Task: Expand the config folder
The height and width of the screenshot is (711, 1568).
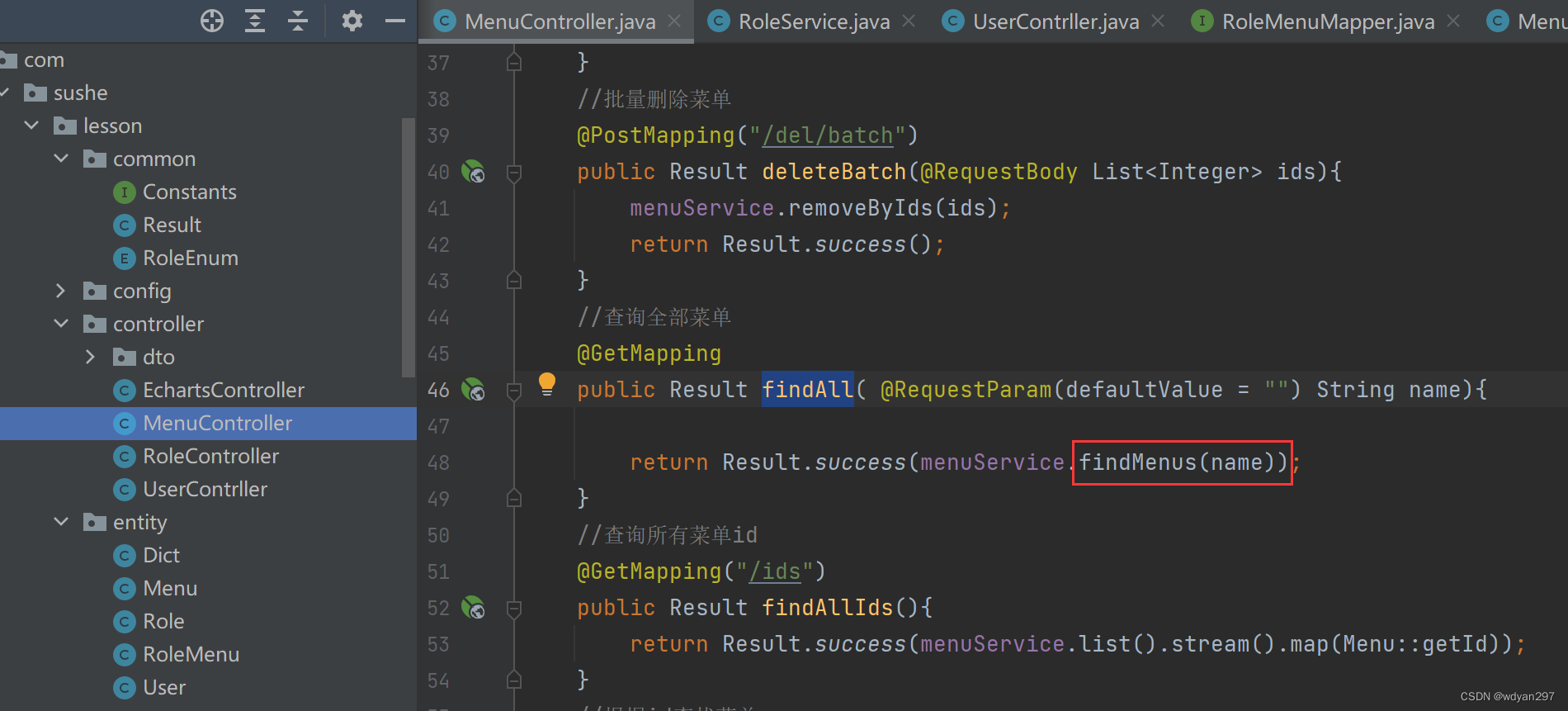Action: pyautogui.click(x=61, y=291)
